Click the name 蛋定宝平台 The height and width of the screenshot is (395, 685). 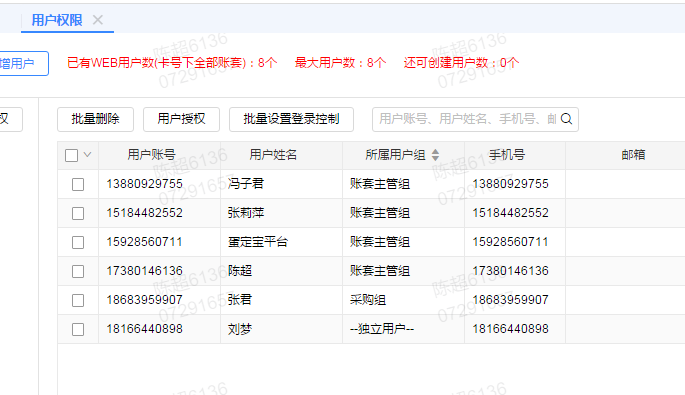(258, 242)
